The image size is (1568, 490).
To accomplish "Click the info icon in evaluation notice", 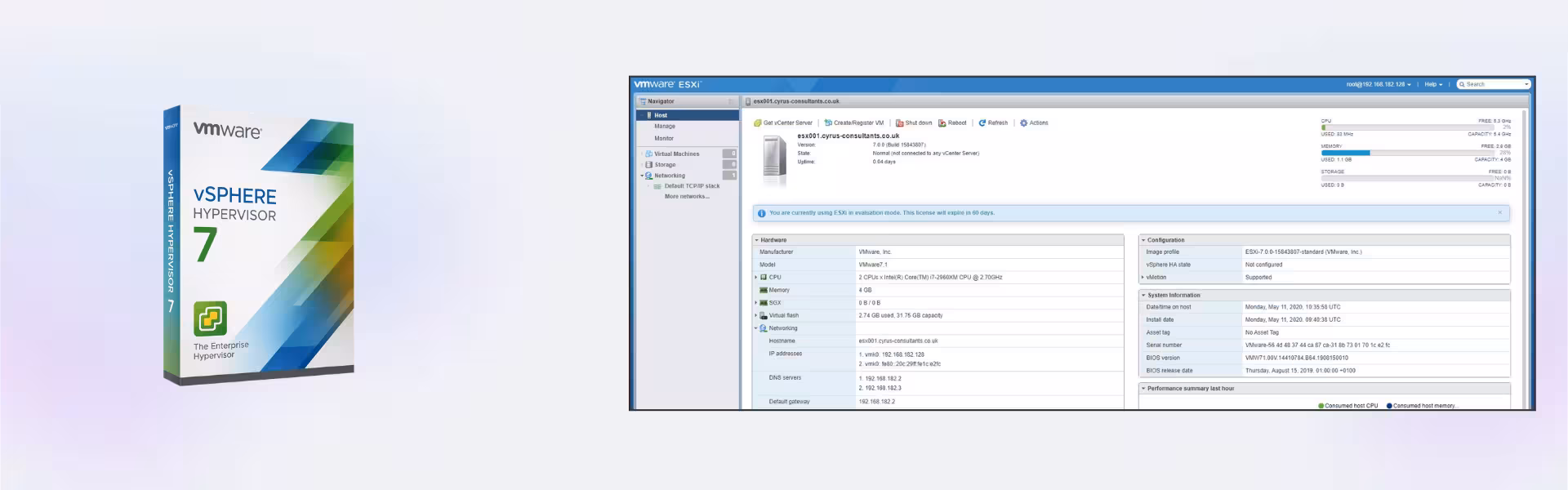I will click(x=762, y=213).
